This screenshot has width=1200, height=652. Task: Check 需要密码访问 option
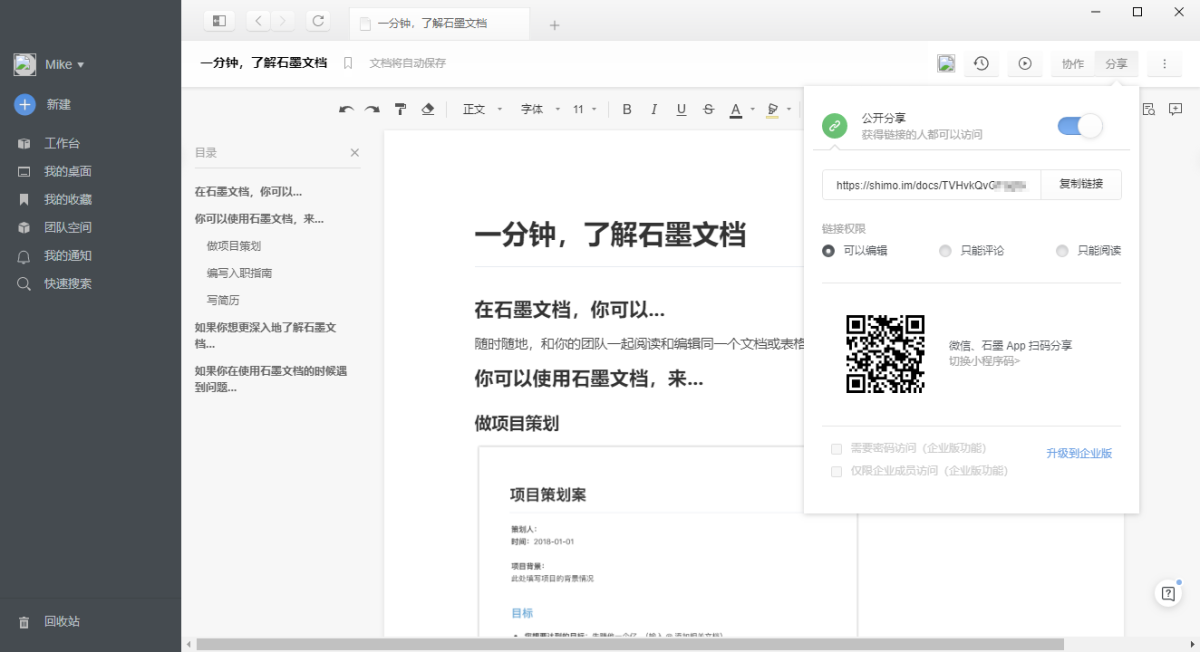pos(836,449)
